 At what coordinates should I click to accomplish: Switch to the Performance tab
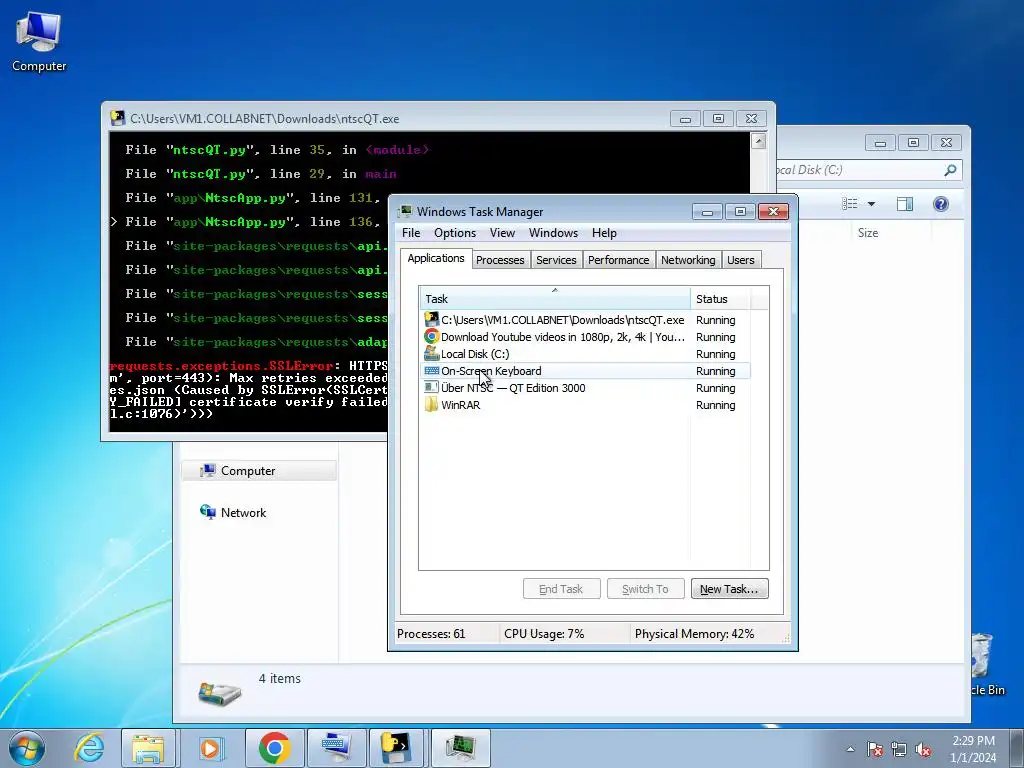(618, 260)
